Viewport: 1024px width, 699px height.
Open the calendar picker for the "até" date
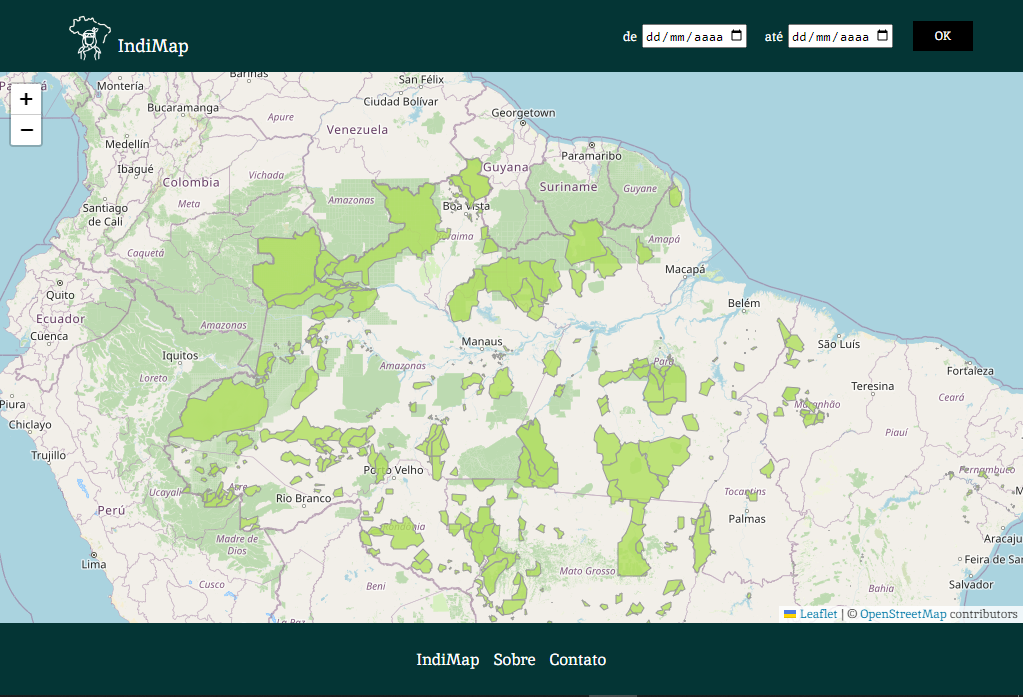882,35
